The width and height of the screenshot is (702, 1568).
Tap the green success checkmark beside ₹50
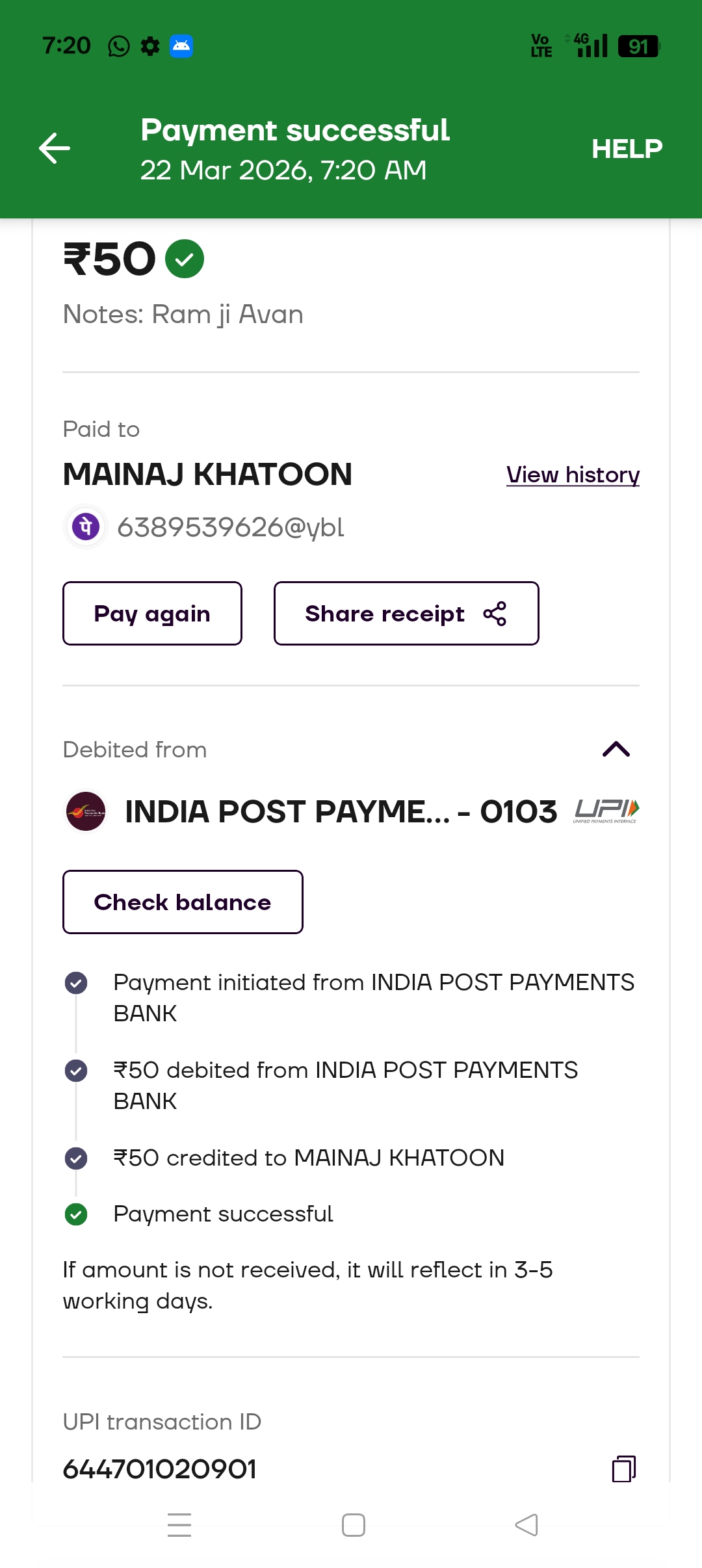tap(185, 259)
